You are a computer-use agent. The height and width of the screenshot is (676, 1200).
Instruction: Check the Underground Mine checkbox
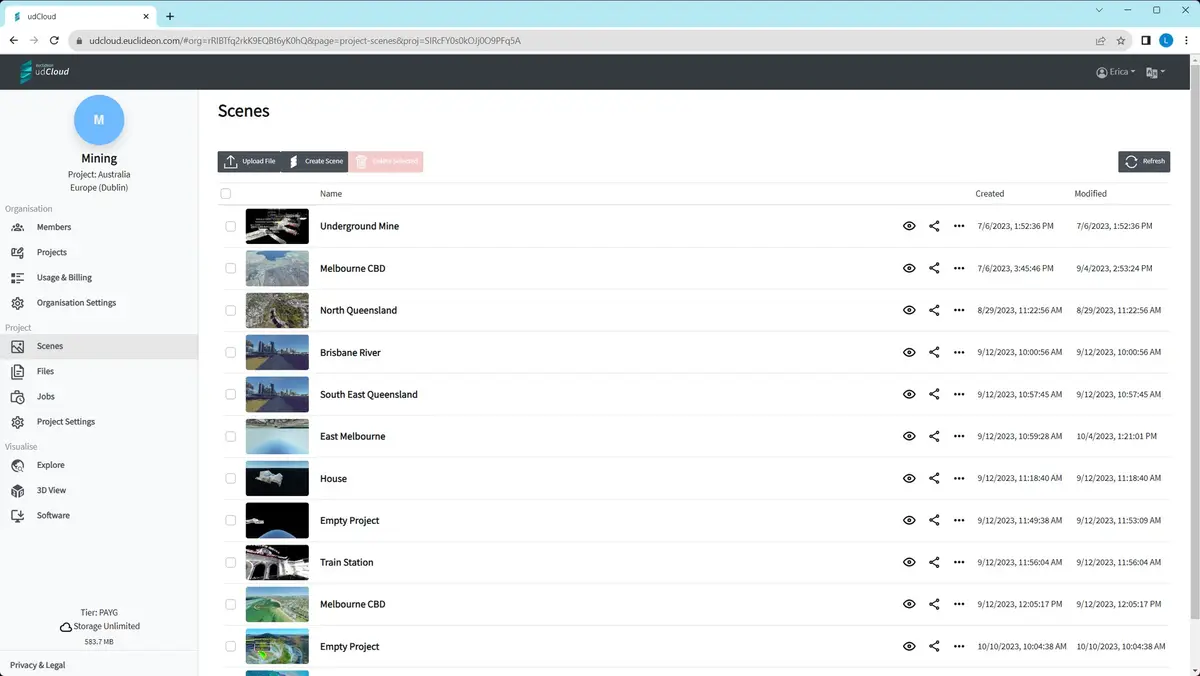(x=231, y=226)
